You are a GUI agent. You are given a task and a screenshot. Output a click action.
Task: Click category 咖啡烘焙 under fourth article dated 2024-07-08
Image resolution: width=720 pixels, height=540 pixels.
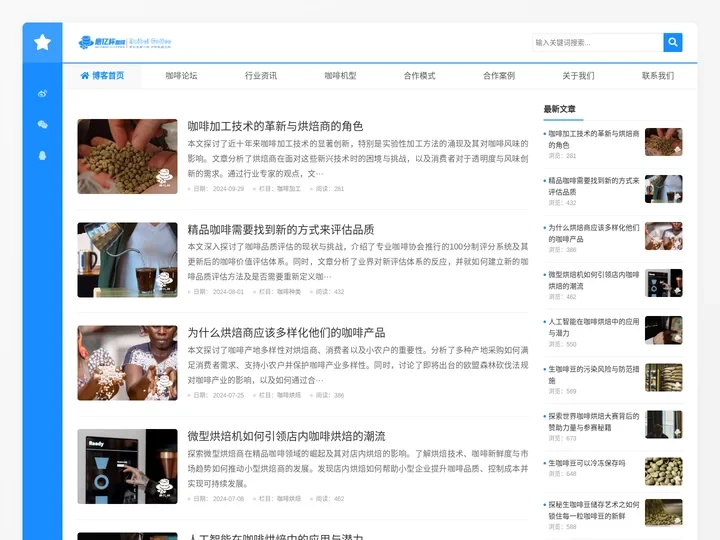coord(289,499)
